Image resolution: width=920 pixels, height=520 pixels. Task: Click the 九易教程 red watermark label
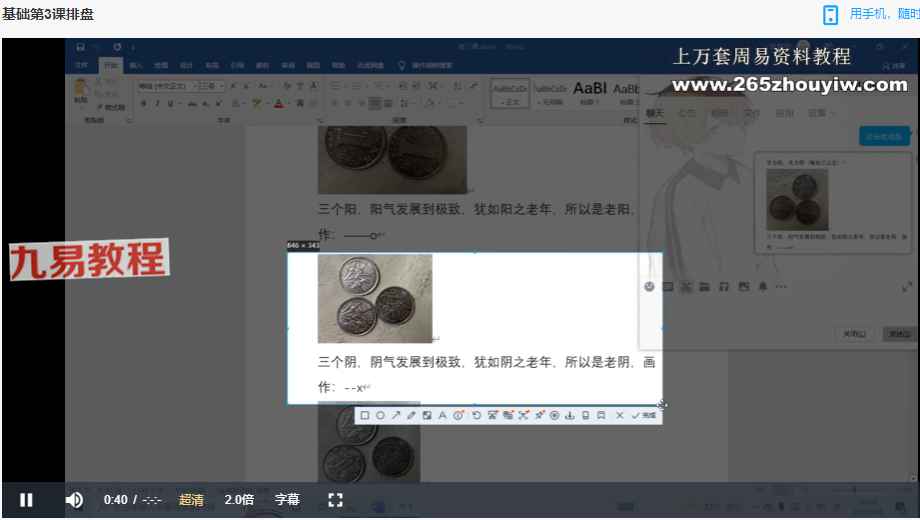point(88,261)
